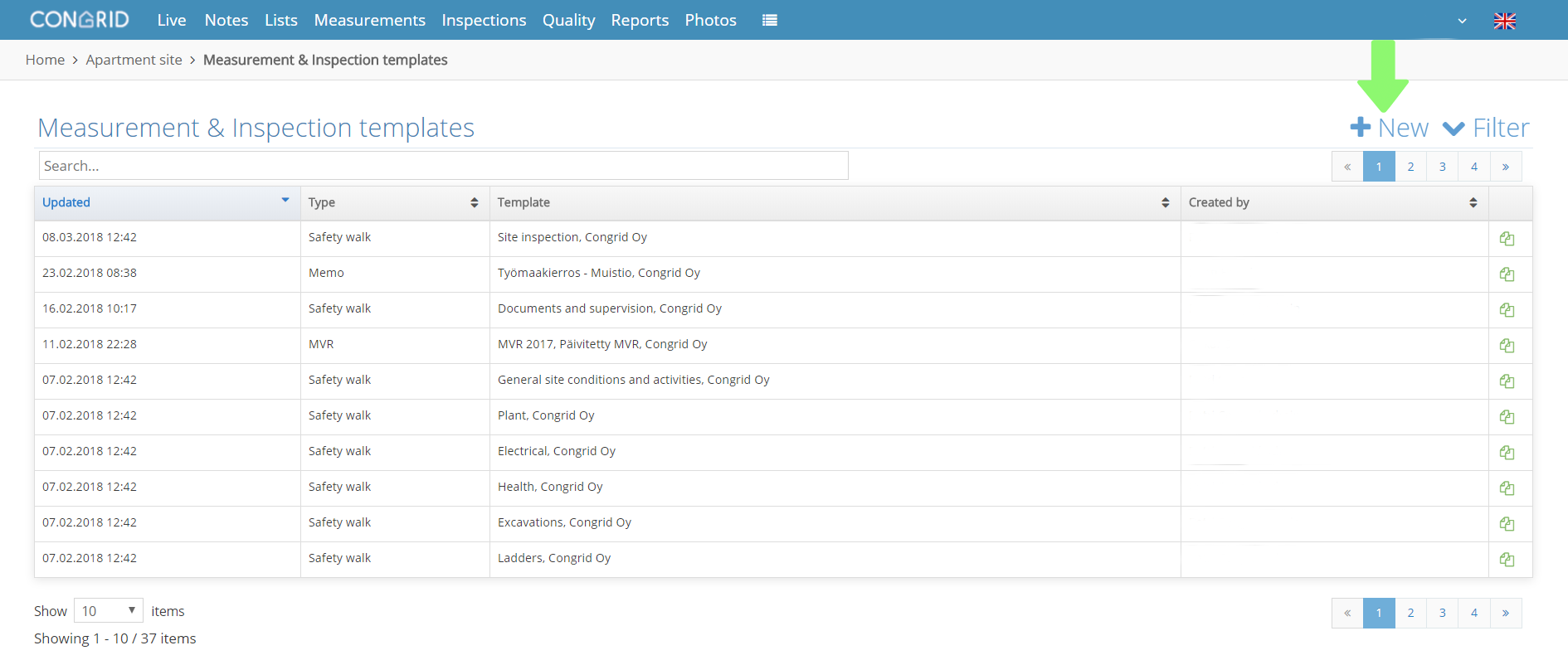Sort table by Created by column
1568x660 pixels.
pos(1334,202)
